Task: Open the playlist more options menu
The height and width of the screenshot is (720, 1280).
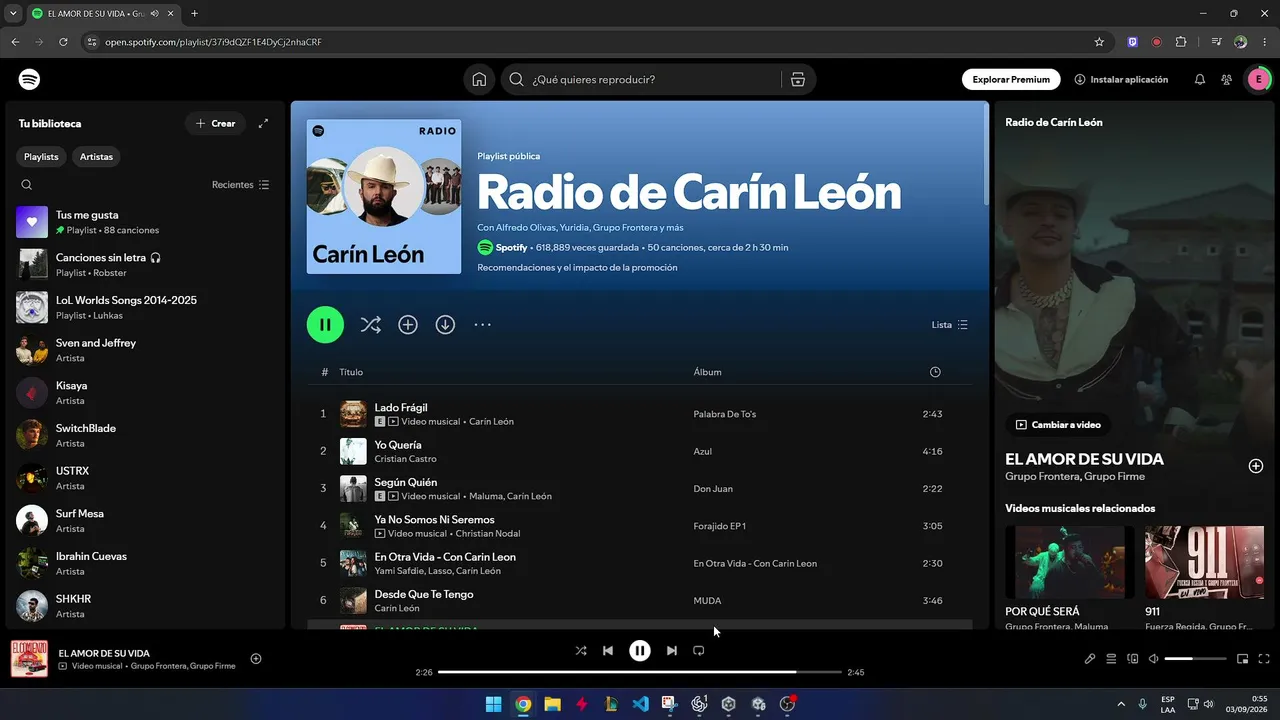Action: point(483,325)
